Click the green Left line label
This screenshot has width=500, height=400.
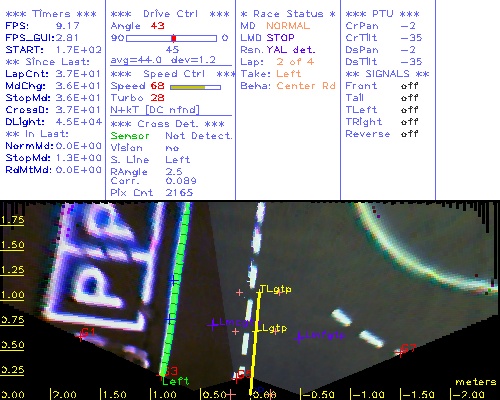pyautogui.click(x=176, y=381)
